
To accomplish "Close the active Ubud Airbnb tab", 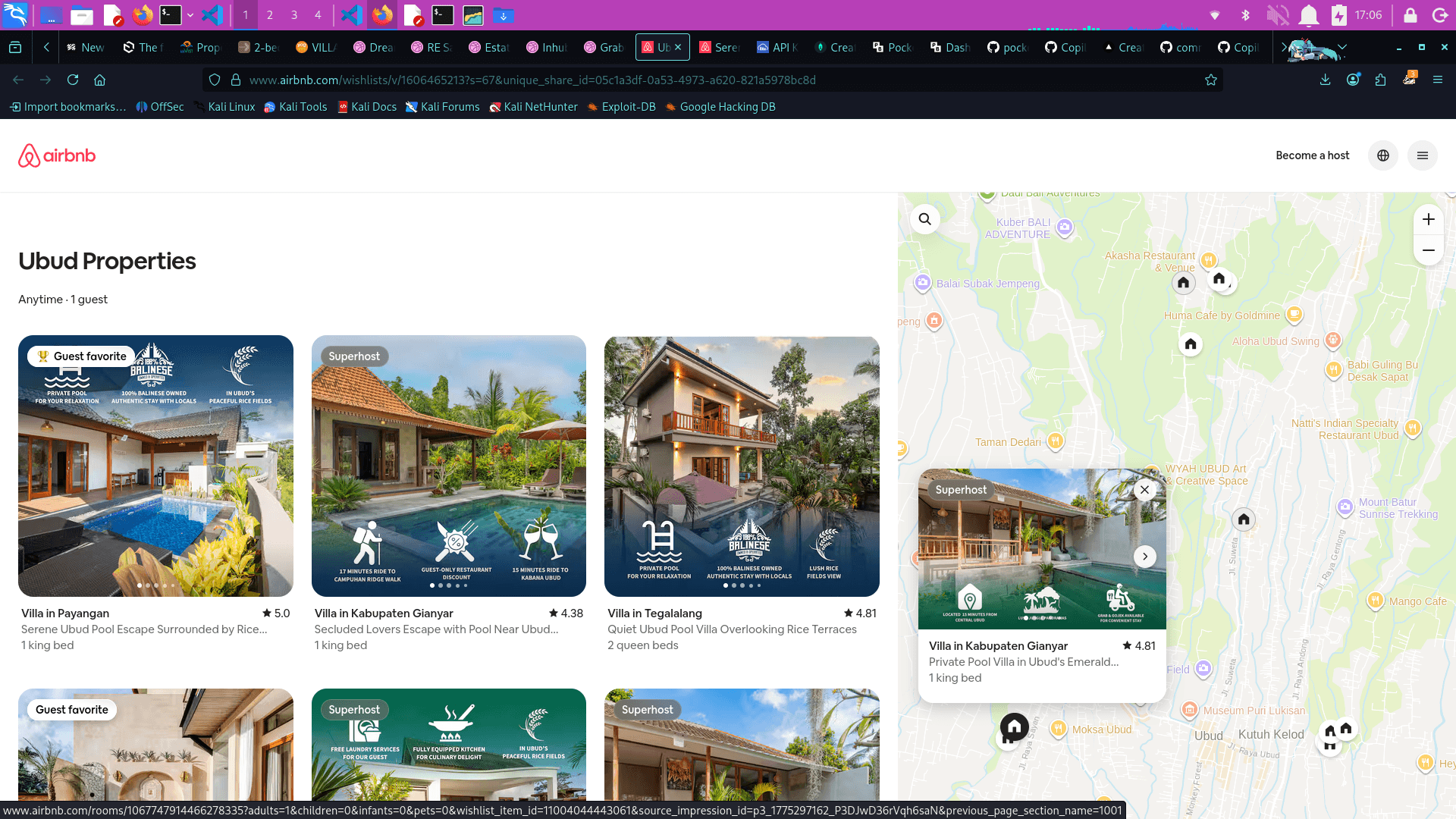I will (x=678, y=47).
